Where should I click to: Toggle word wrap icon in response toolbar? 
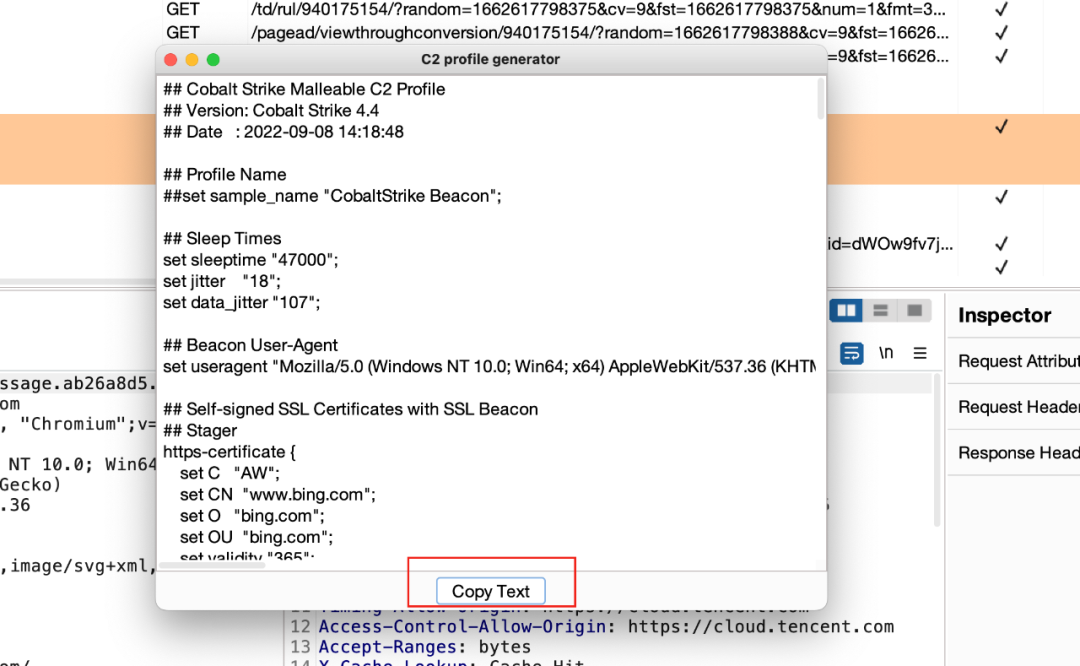(x=851, y=353)
